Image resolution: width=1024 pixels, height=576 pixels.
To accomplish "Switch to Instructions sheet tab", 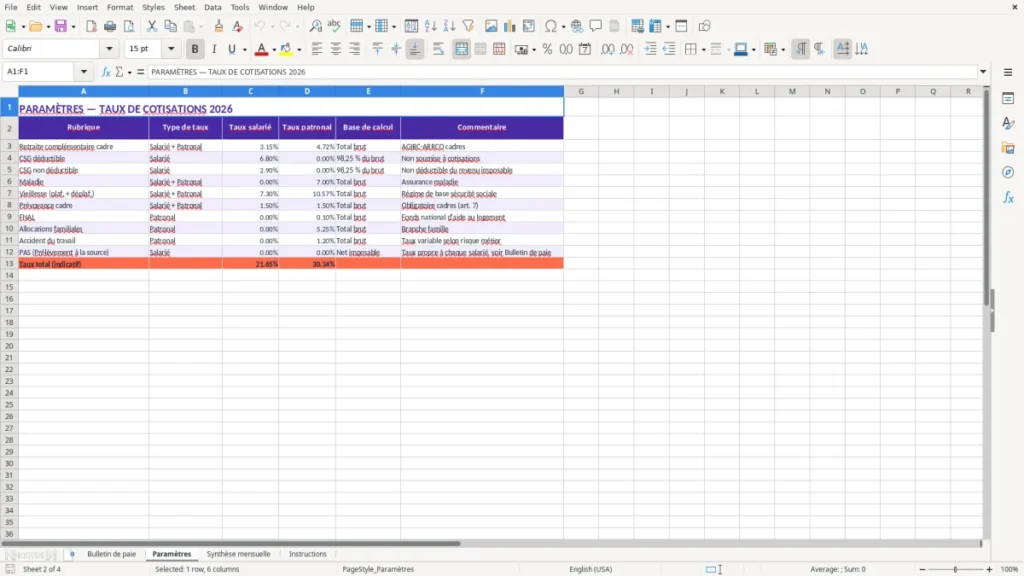I will point(308,554).
